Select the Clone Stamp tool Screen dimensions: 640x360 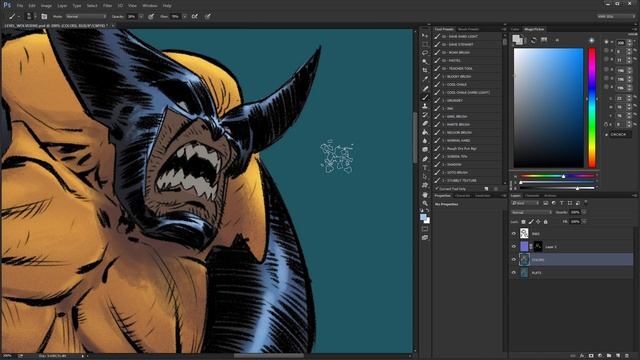425,106
